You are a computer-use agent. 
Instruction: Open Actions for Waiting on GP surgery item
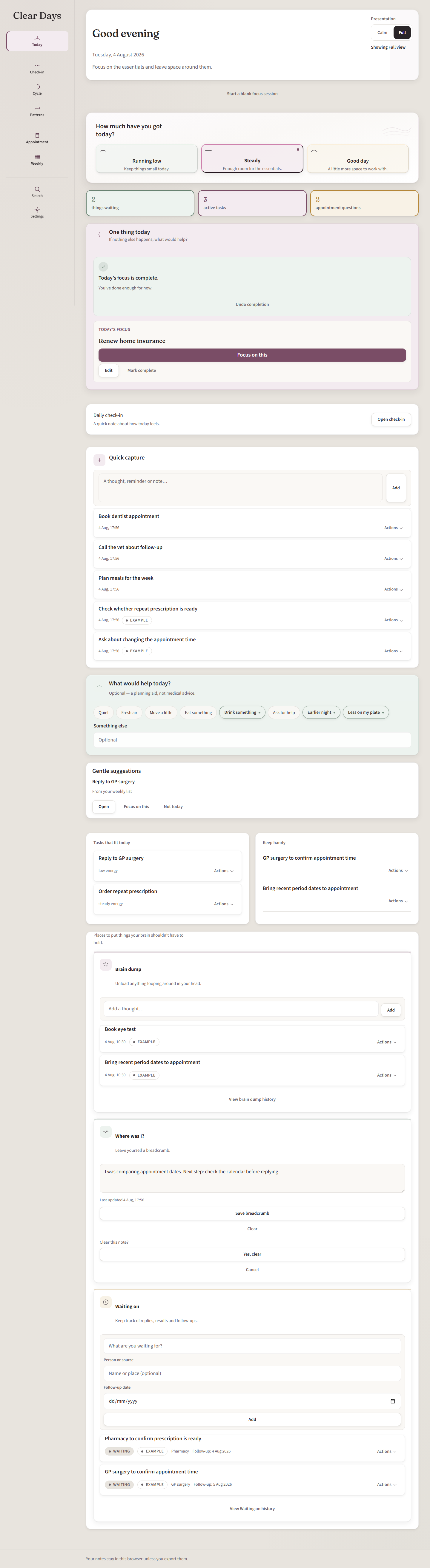point(387,1485)
